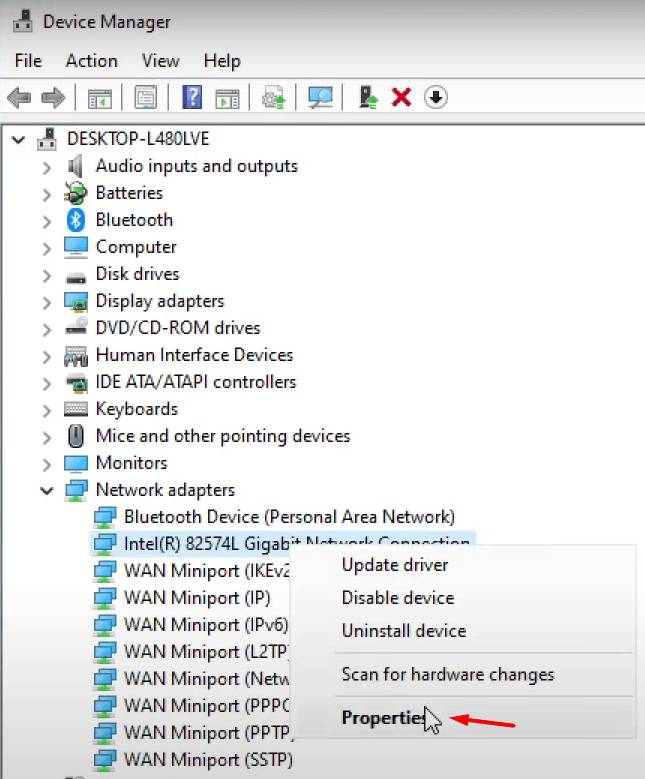Select WAN Miniport (IPv6) adapter
This screenshot has height=779, width=645.
coord(206,624)
